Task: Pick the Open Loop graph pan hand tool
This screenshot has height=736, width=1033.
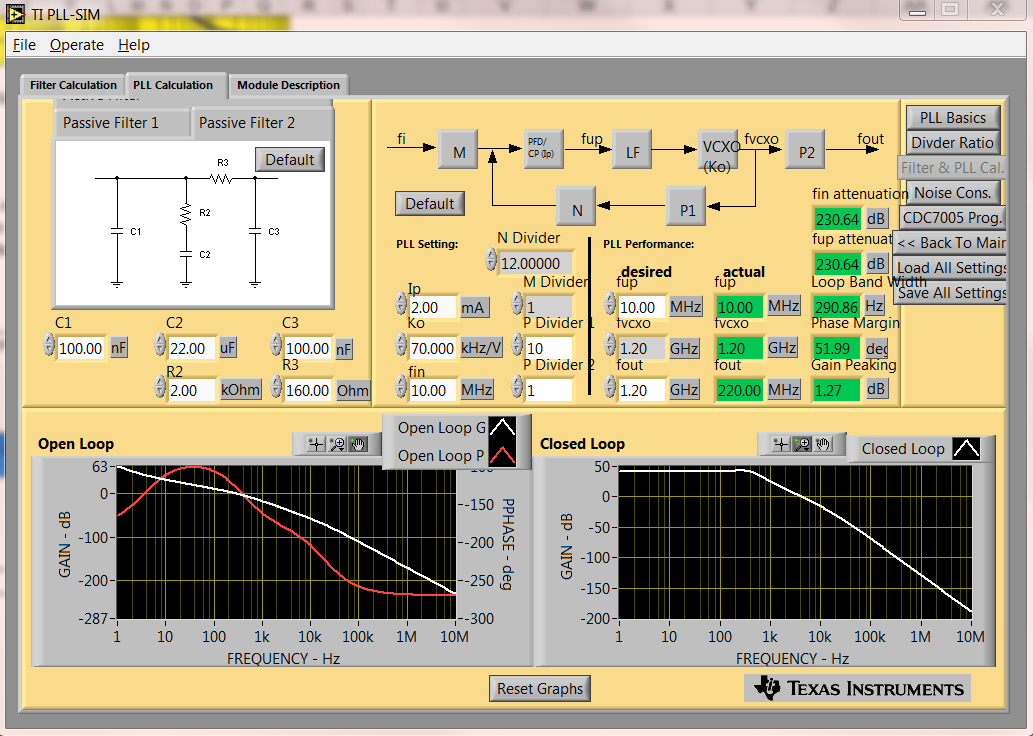Action: (x=357, y=445)
